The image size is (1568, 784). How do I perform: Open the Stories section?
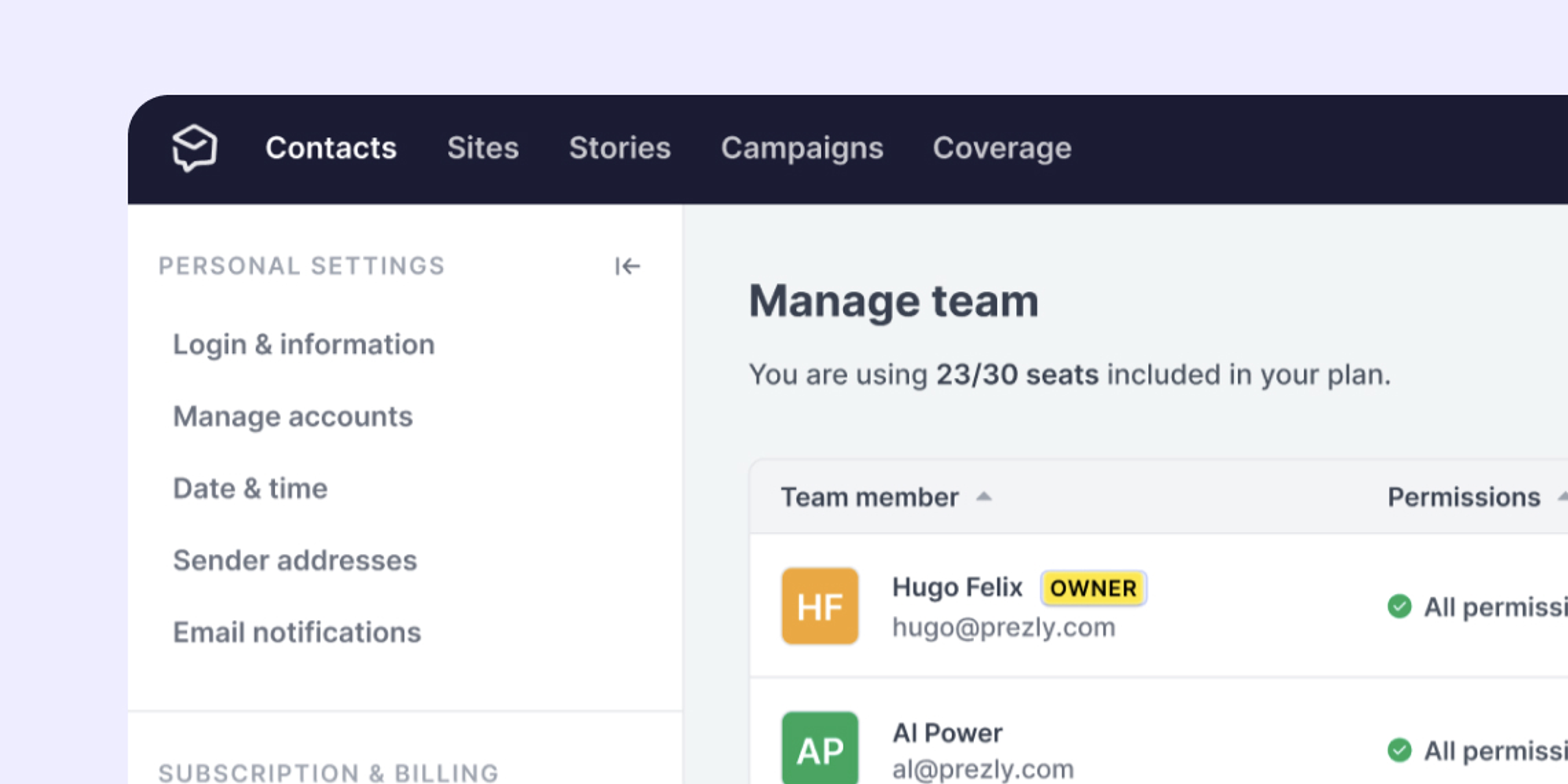[x=620, y=148]
